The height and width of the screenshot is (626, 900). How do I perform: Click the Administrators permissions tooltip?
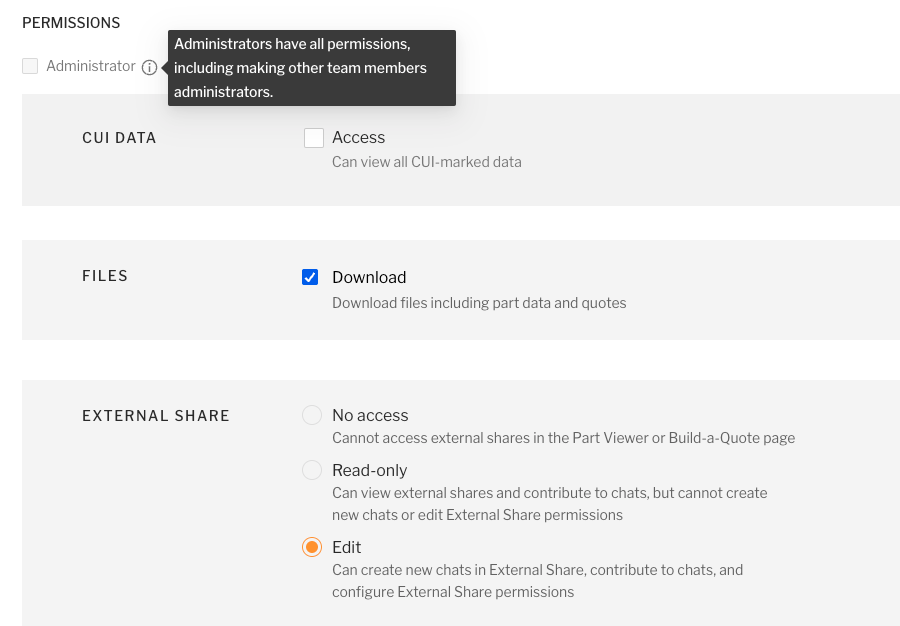coord(310,68)
